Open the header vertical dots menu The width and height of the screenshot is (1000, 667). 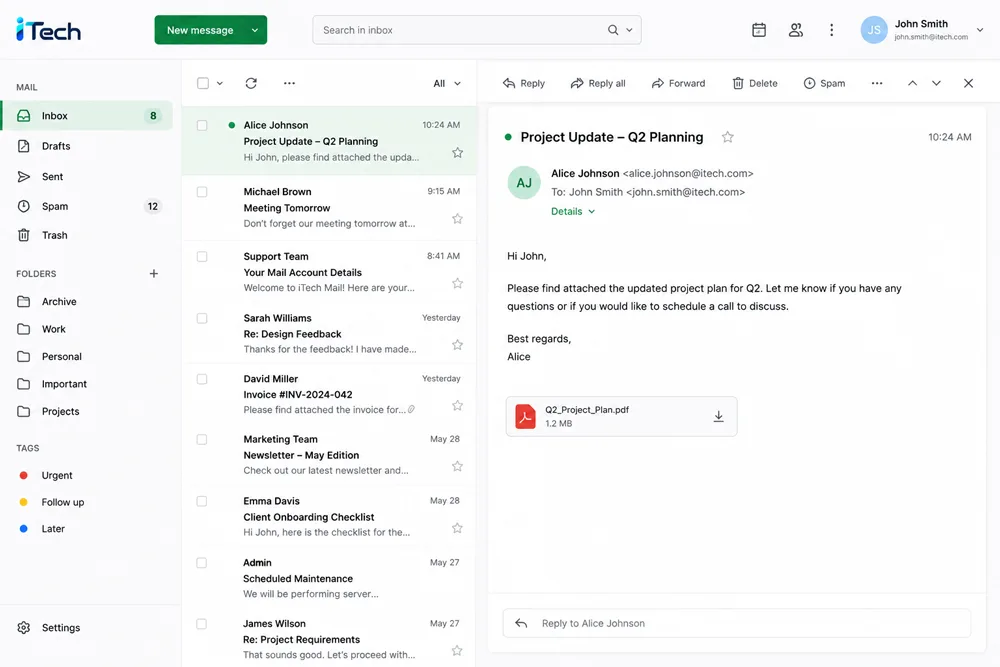[832, 30]
